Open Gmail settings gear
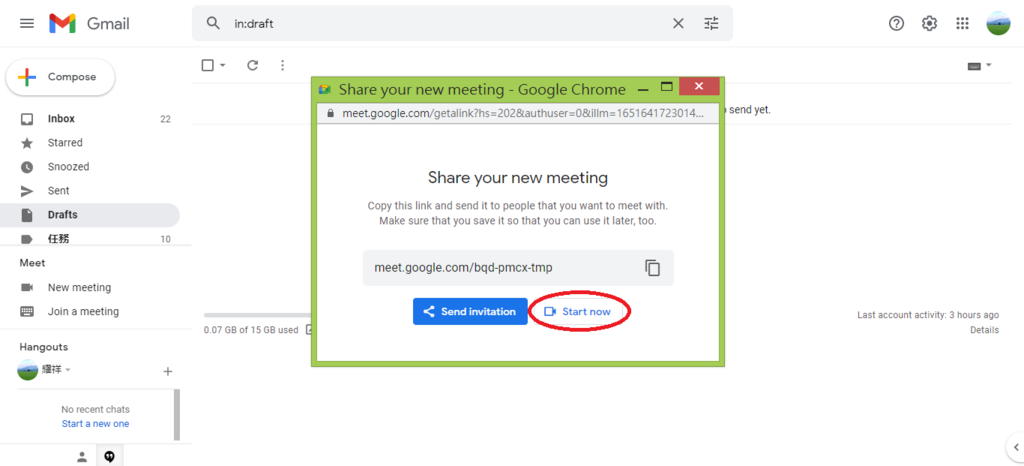Image resolution: width=1024 pixels, height=466 pixels. pyautogui.click(x=929, y=23)
